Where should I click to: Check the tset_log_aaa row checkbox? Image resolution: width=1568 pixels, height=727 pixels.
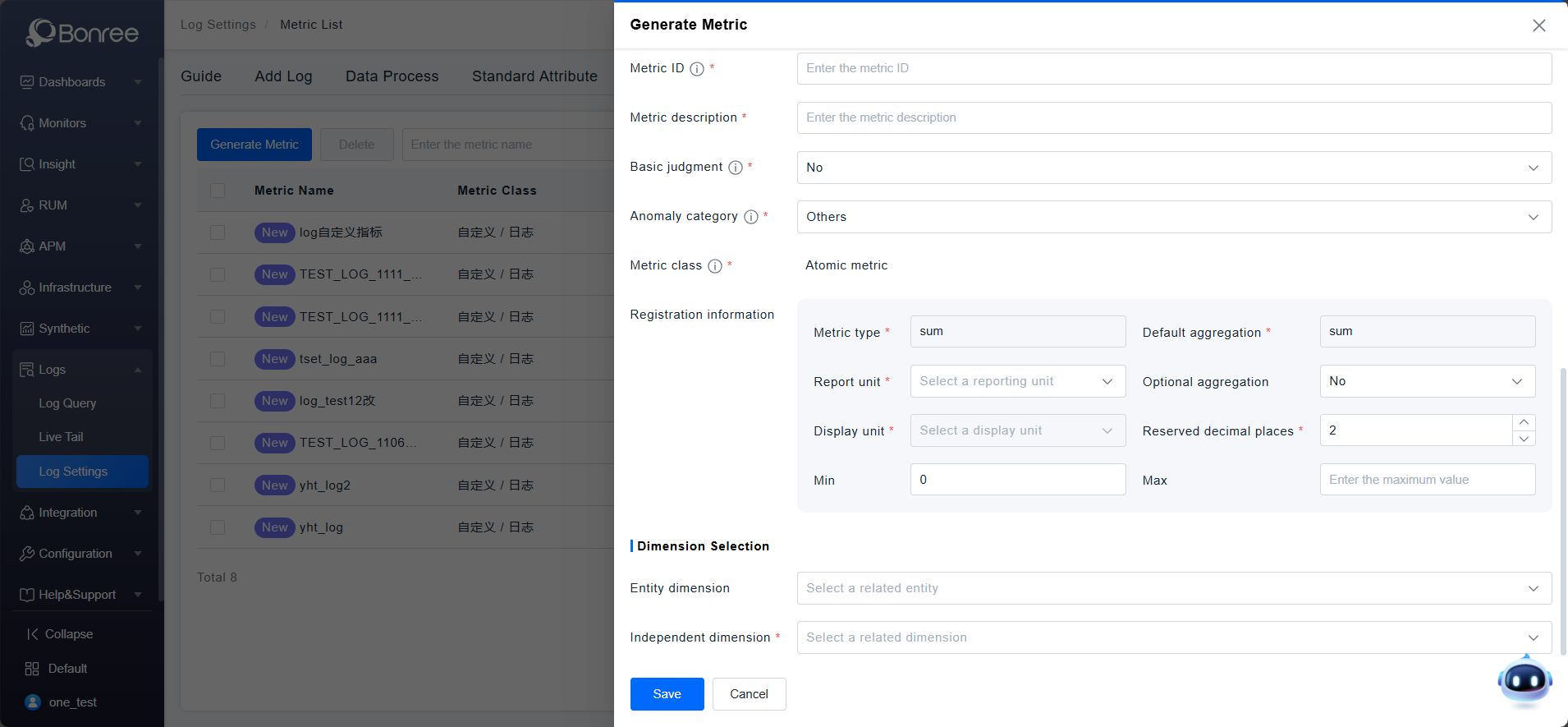click(218, 359)
